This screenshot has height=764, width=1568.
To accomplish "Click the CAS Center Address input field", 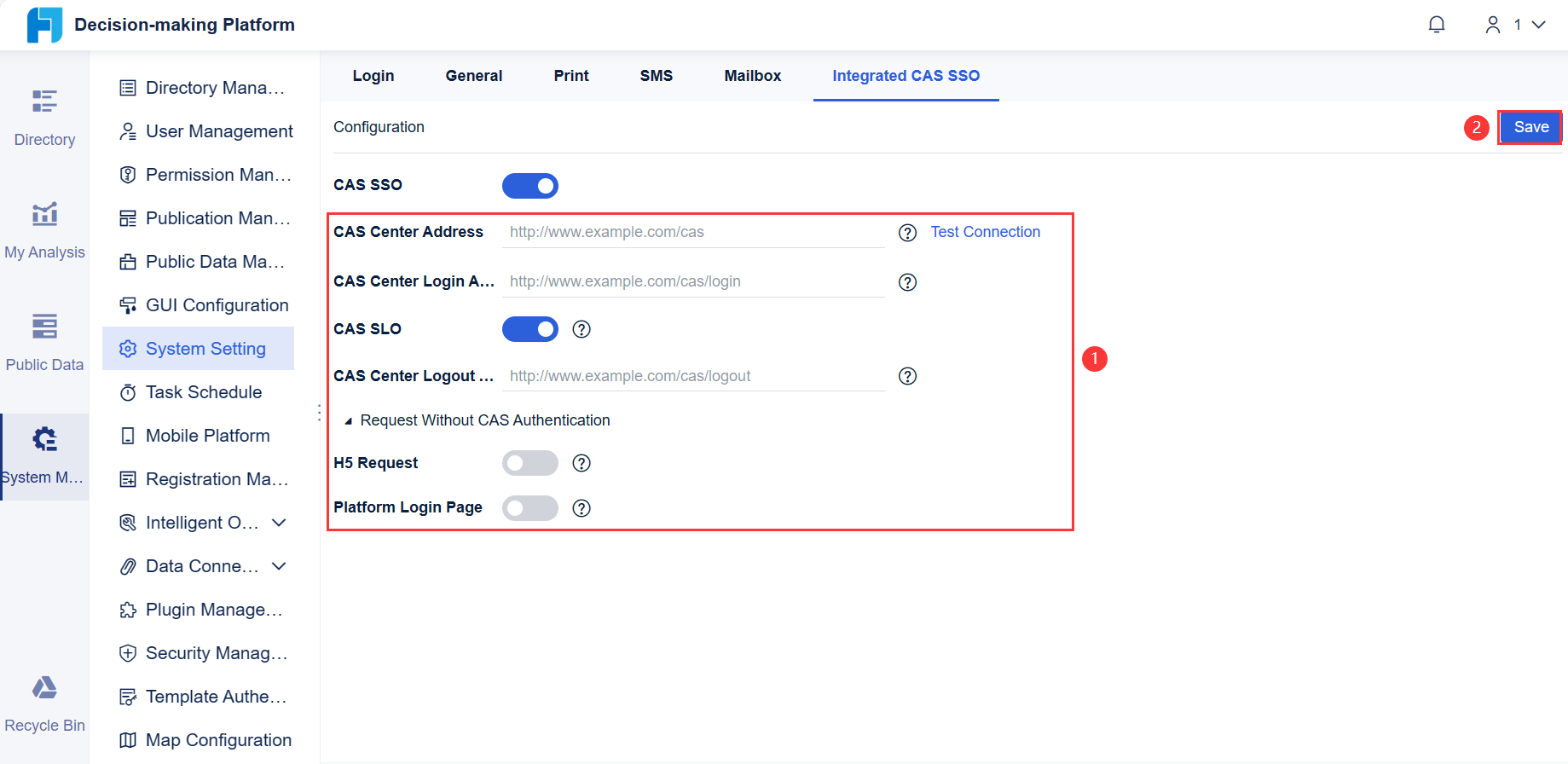I will [x=692, y=232].
